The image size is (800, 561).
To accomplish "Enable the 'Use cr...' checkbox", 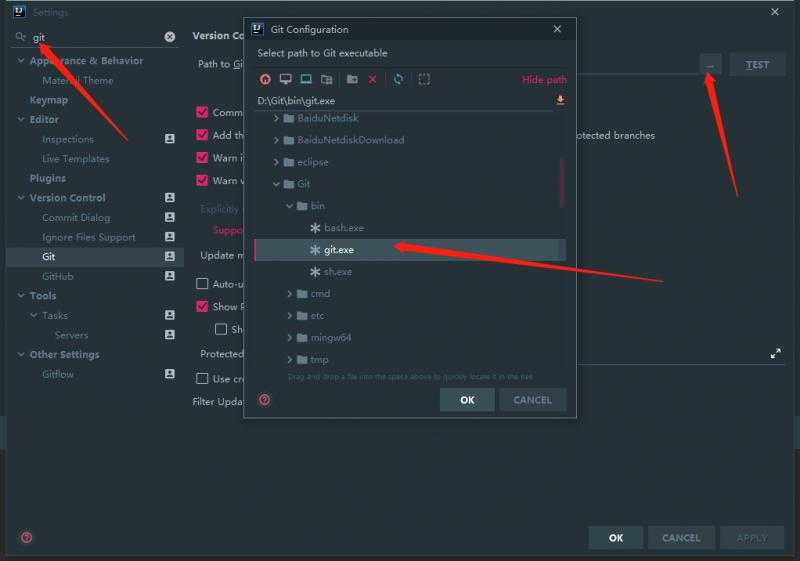I will (x=202, y=378).
